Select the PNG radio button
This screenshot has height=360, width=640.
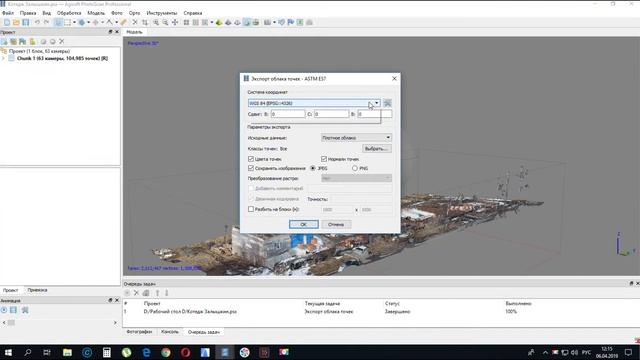[x=355, y=168]
